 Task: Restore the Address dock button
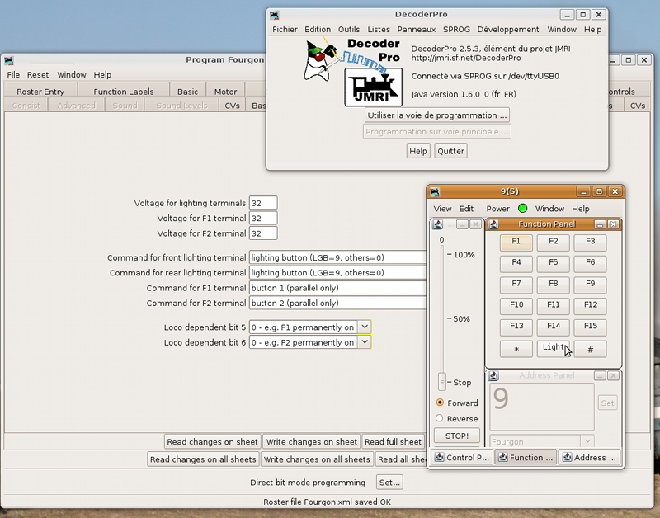click(590, 457)
